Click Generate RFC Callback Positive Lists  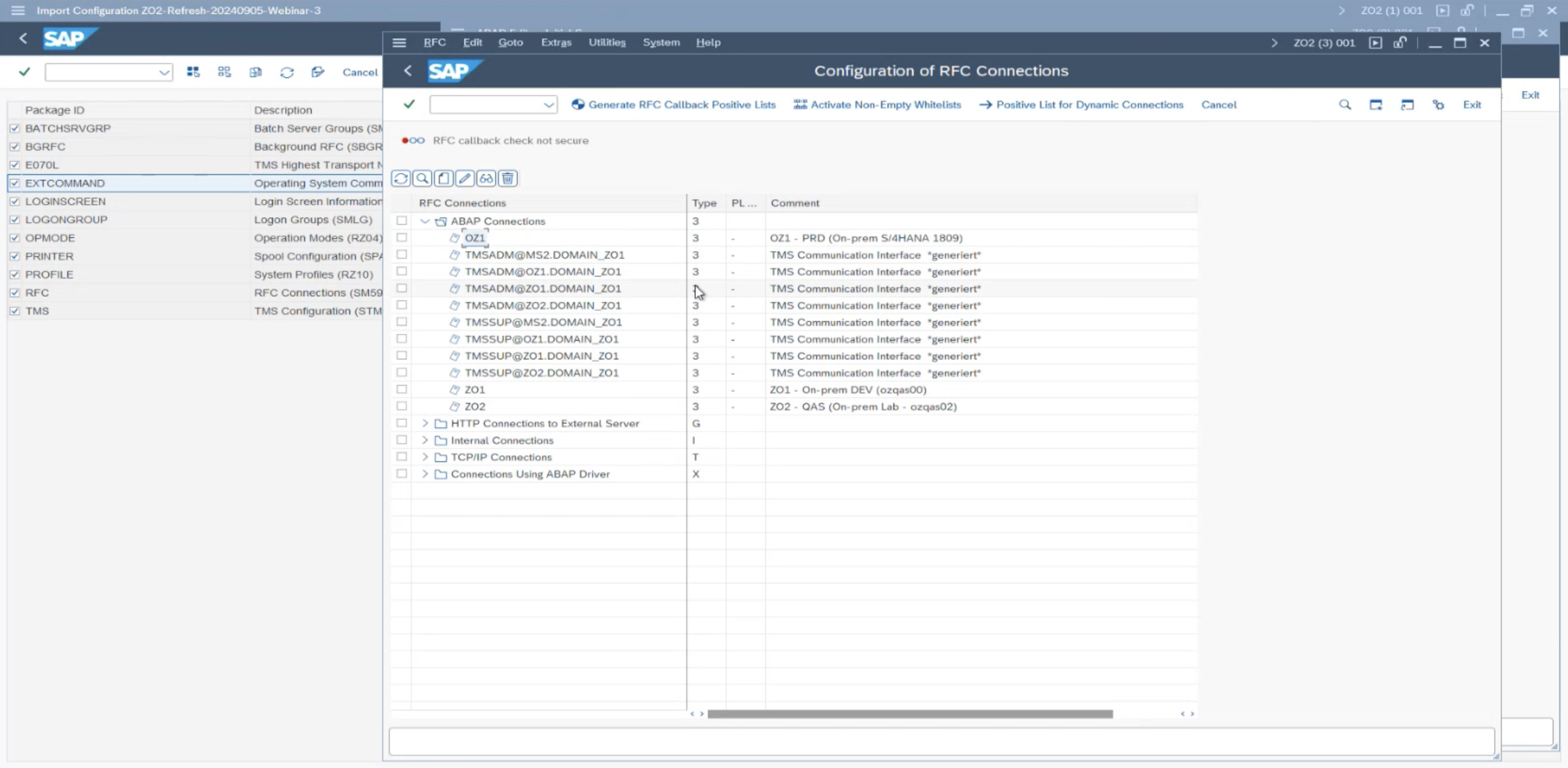(674, 105)
